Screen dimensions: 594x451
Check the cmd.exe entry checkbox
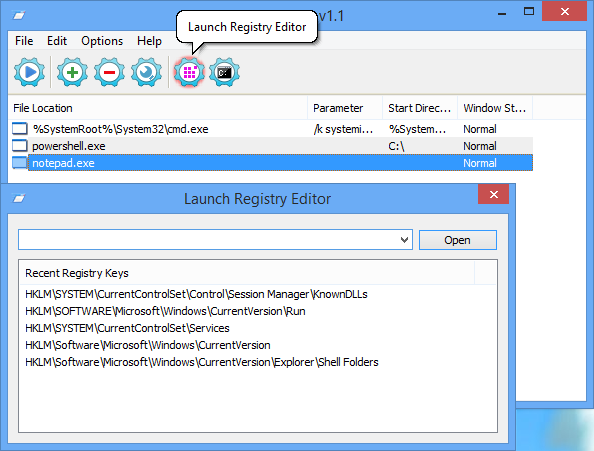pyautogui.click(x=20, y=129)
